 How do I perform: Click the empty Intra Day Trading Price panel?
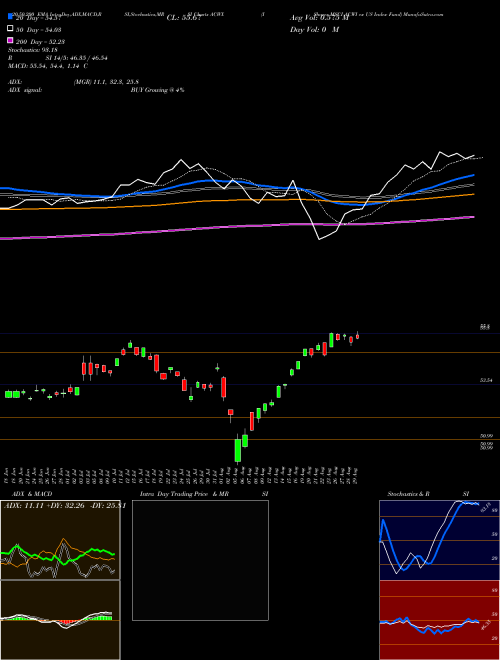coord(200,560)
